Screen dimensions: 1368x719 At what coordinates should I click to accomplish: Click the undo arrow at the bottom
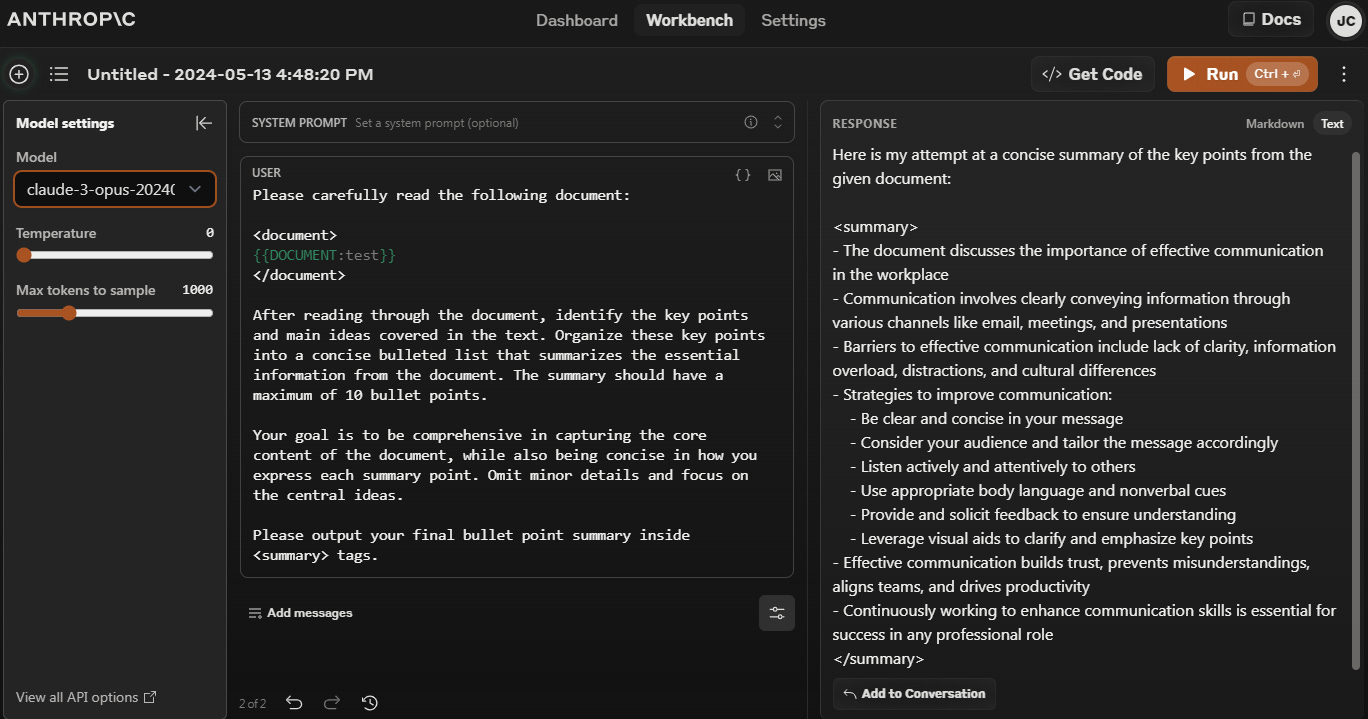[293, 703]
